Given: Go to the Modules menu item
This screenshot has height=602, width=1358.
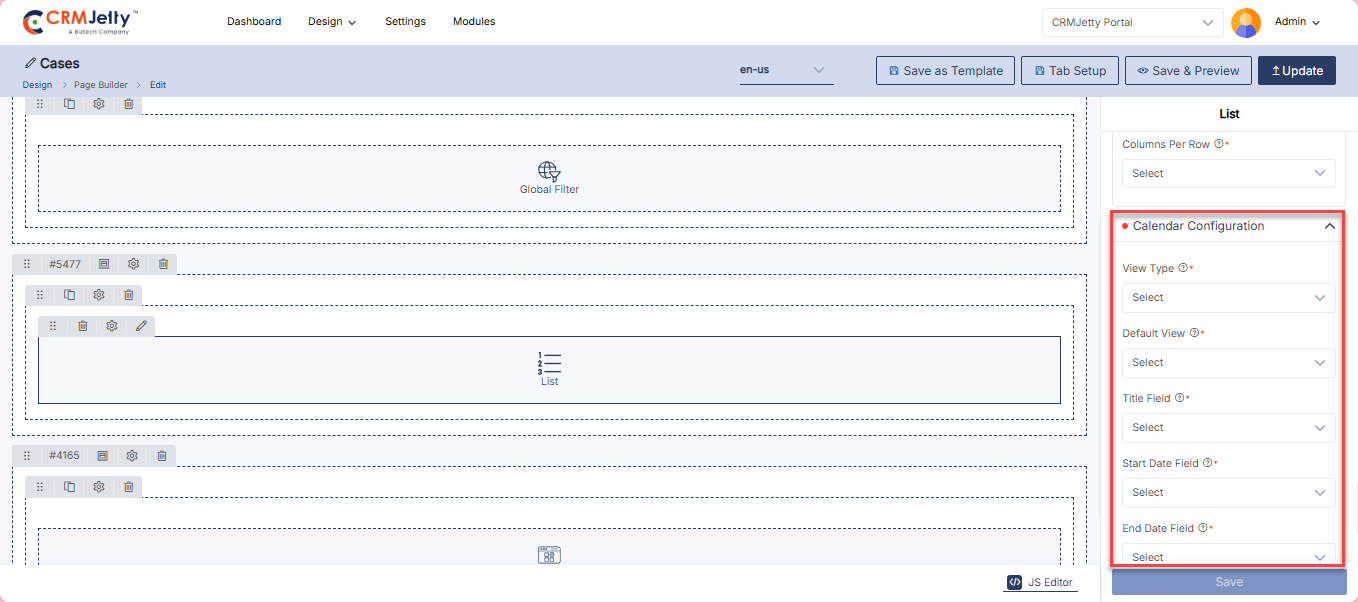Looking at the screenshot, I should 474,21.
